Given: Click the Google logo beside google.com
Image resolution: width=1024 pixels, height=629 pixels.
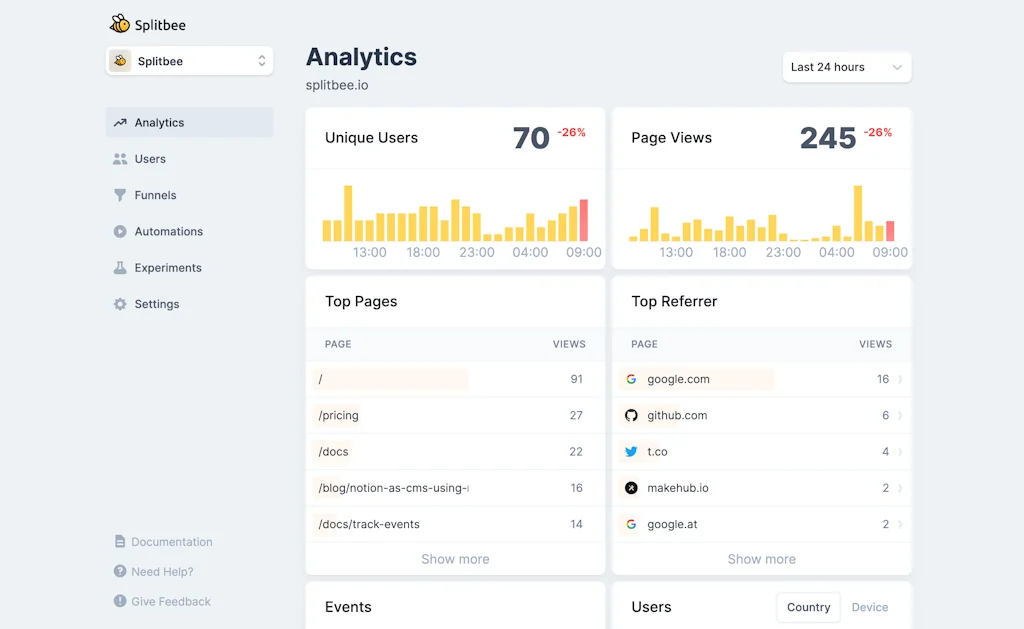Looking at the screenshot, I should pos(631,379).
